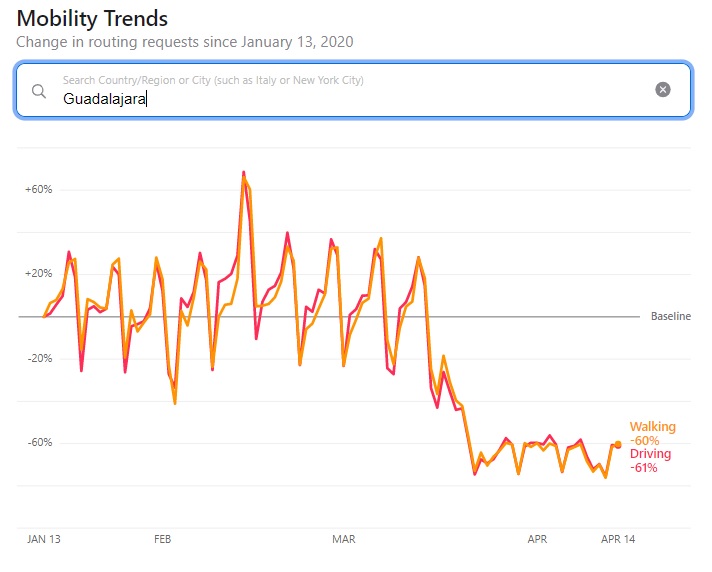Click the -20% y-axis label
Image resolution: width=712 pixels, height=572 pixels.
point(39,359)
